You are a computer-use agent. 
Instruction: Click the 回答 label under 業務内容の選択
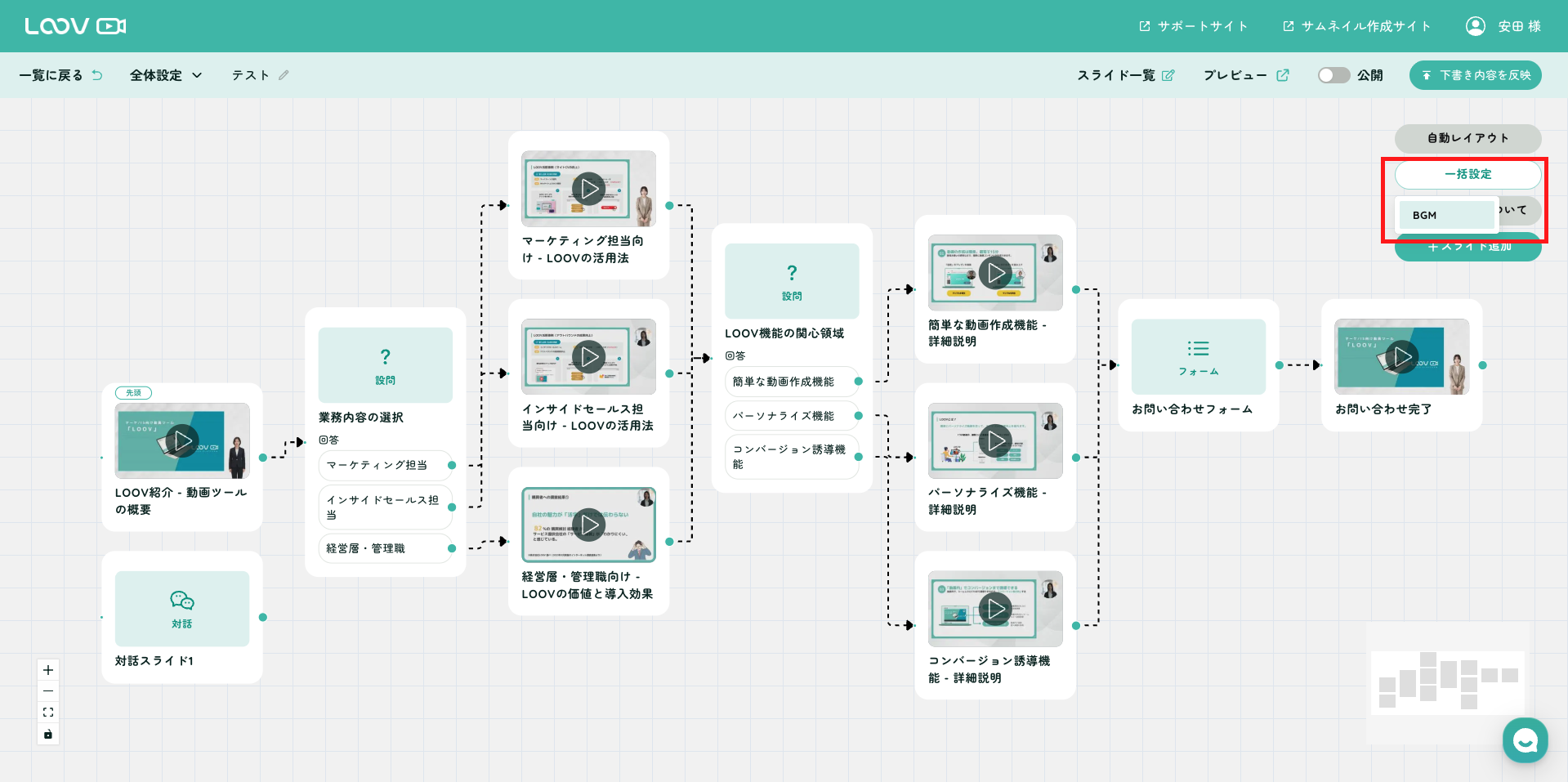point(328,440)
